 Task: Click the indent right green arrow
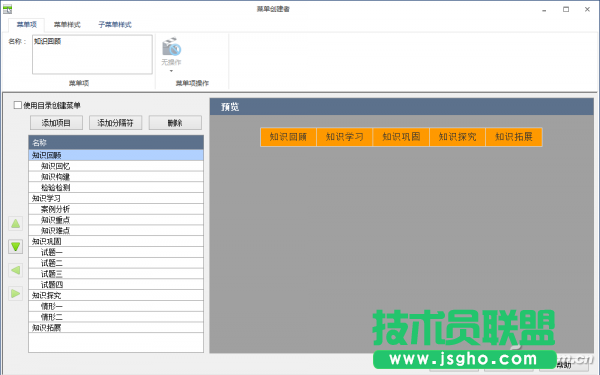[x=16, y=294]
